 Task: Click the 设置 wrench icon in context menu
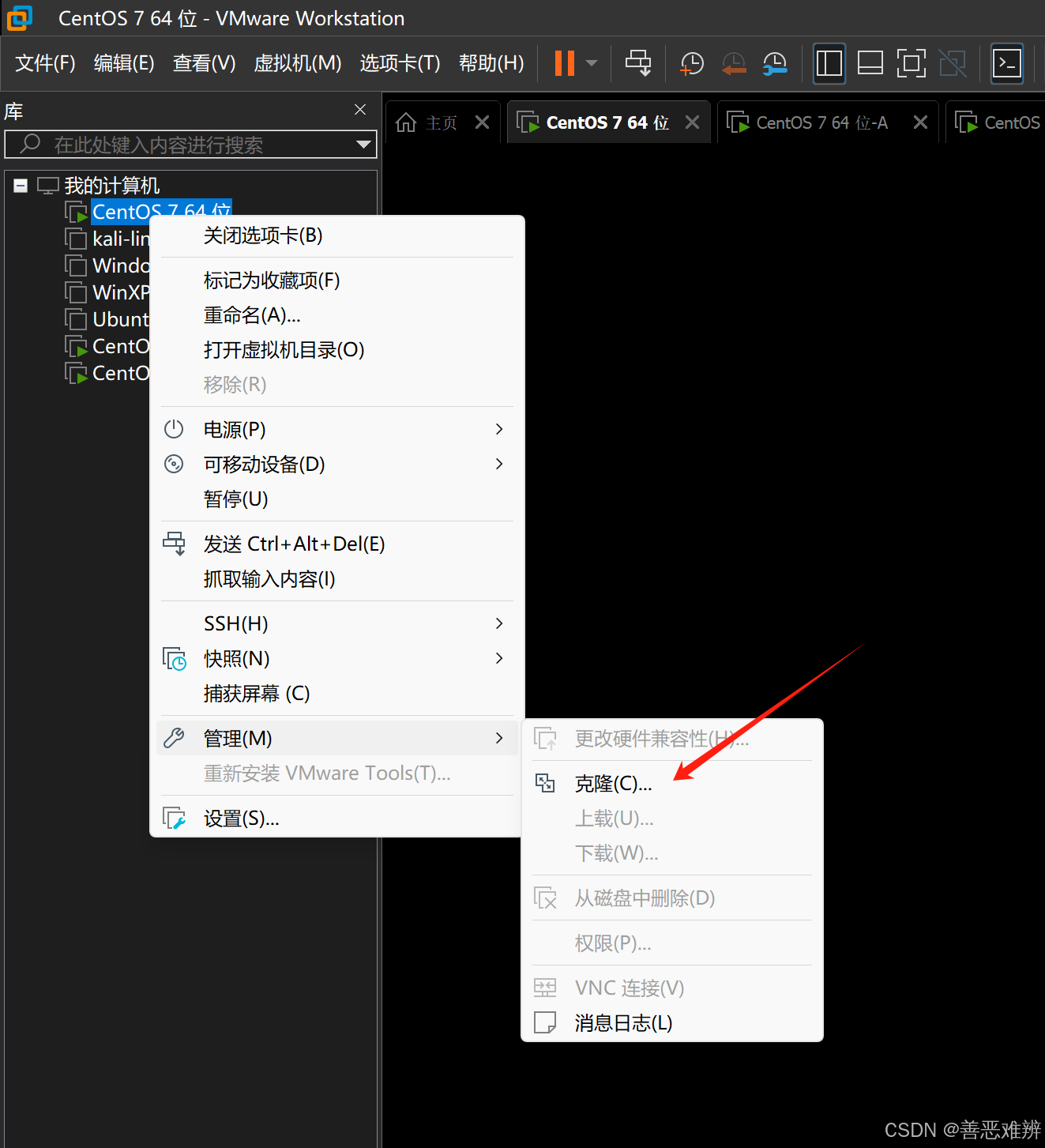174,818
